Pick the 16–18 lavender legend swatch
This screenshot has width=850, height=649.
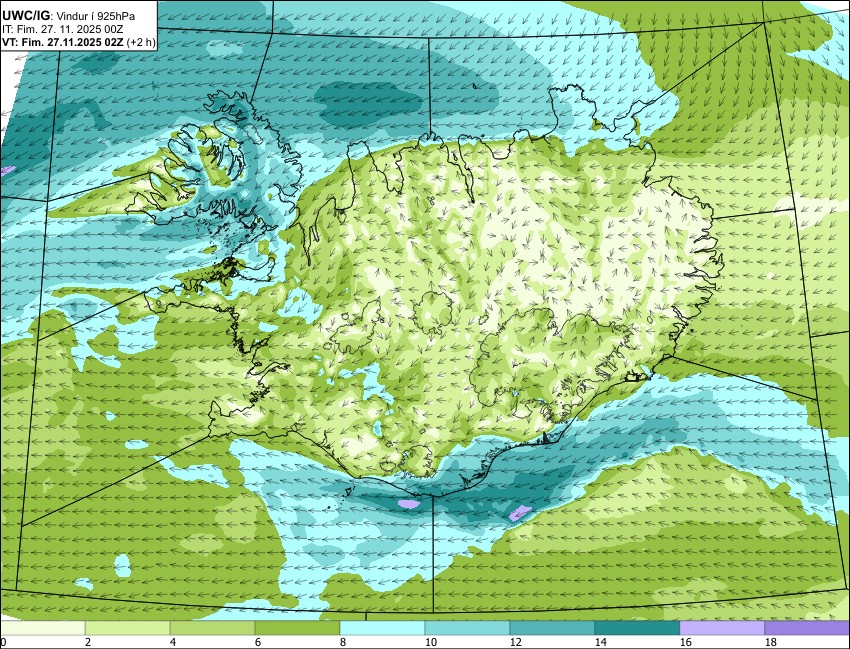point(722,628)
